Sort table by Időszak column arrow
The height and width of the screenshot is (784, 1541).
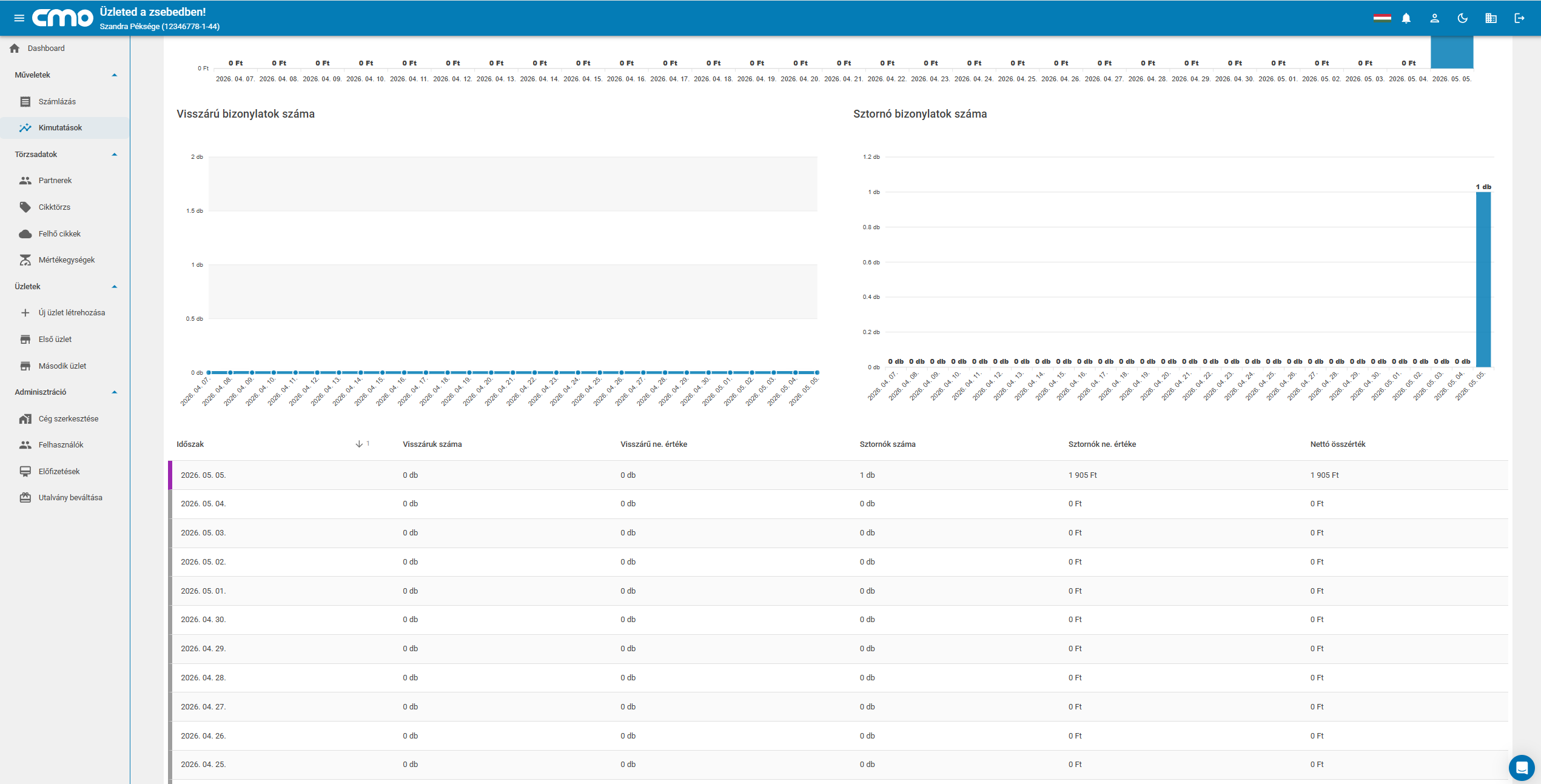[359, 444]
